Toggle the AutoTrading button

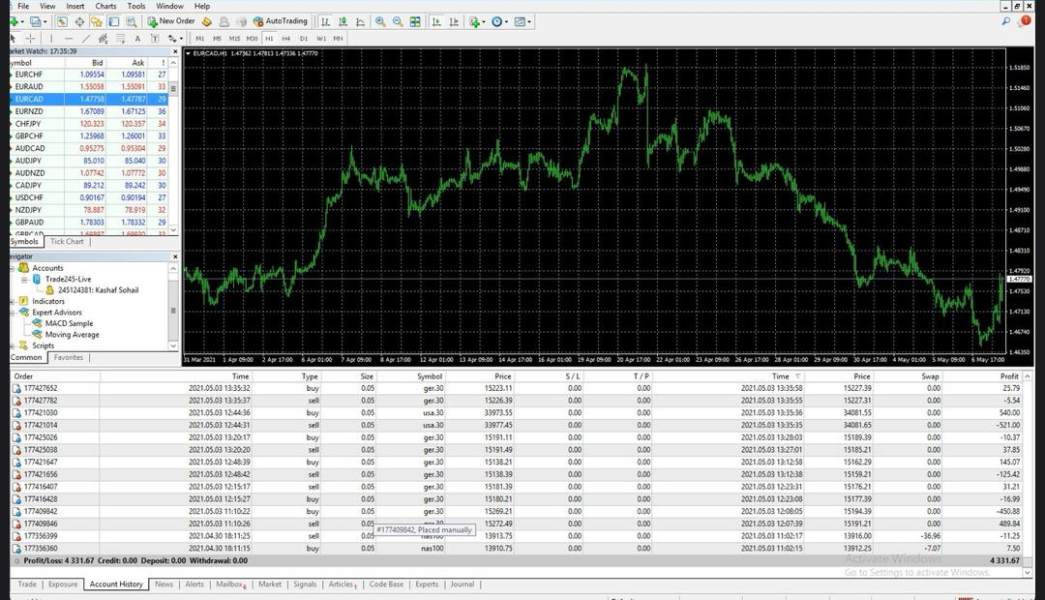280,21
